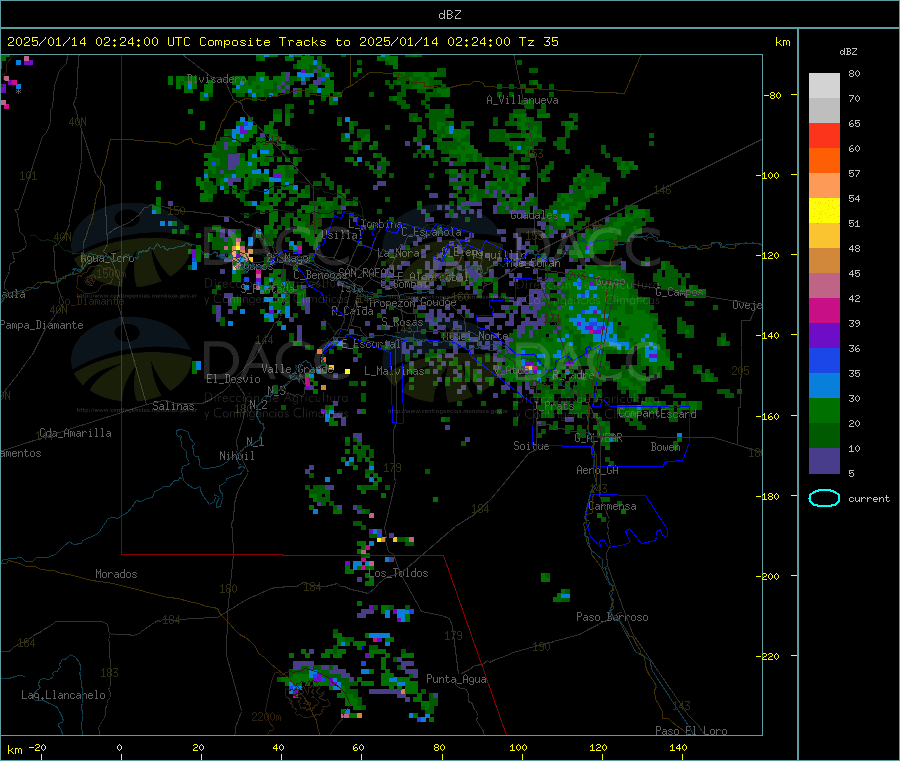Click the composite tracks timestamp header
The height and width of the screenshot is (761, 900).
[x=282, y=42]
